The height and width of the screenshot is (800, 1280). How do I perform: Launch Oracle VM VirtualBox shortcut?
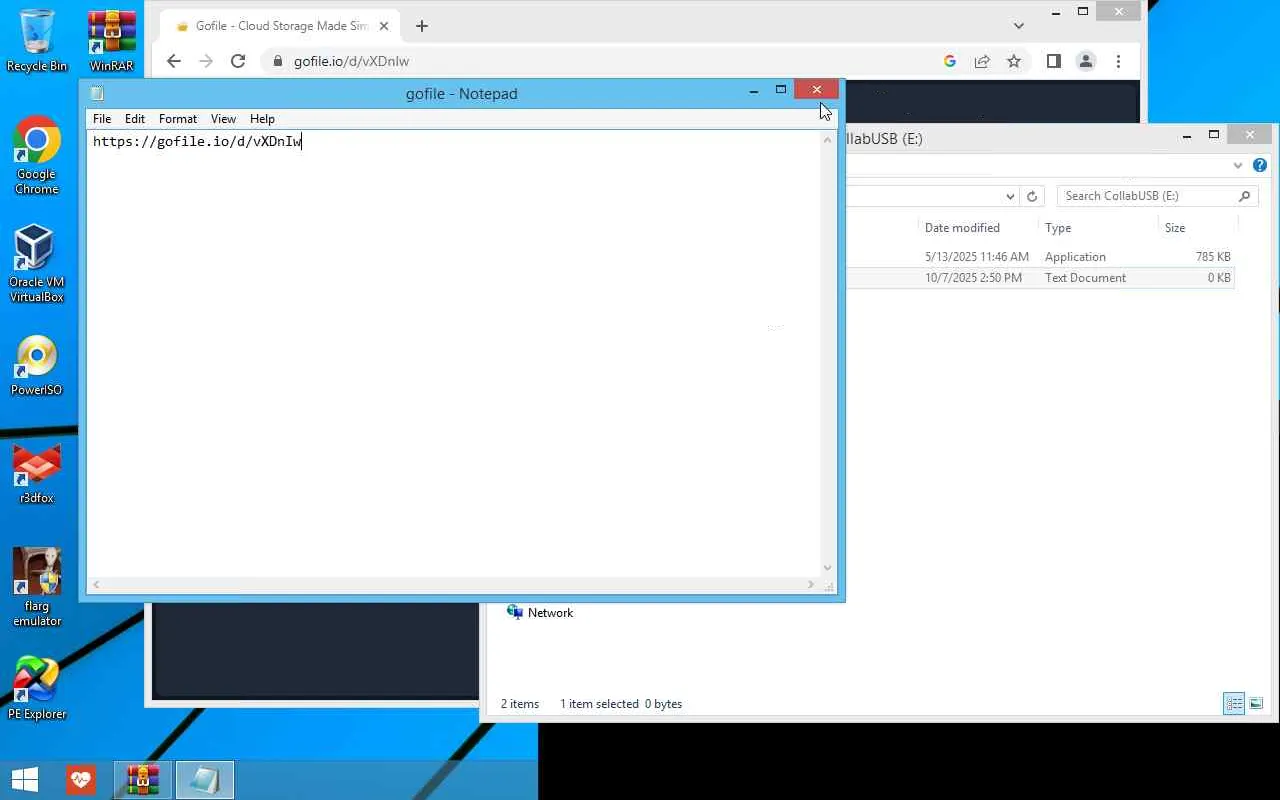point(37,263)
